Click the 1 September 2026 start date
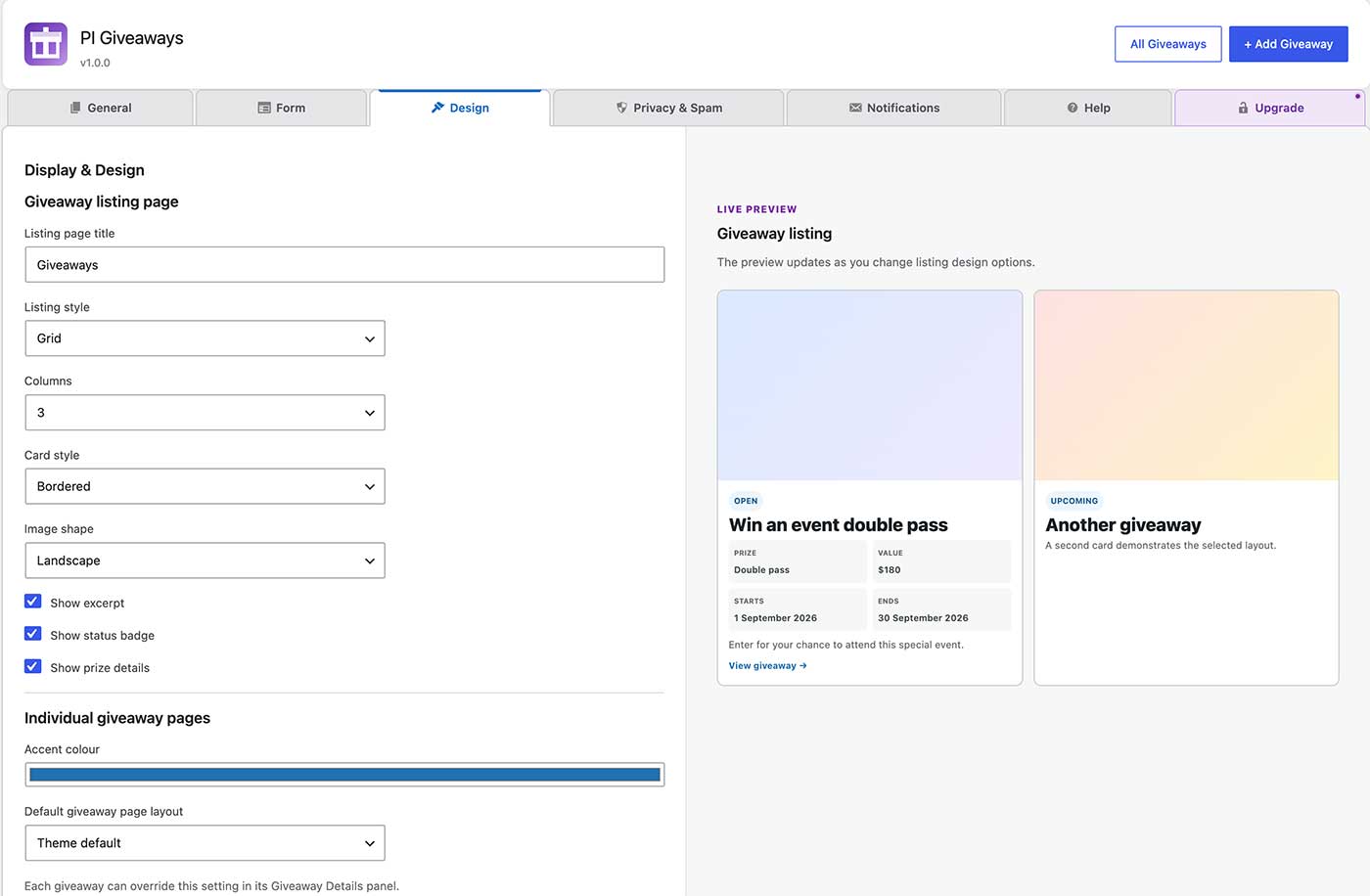Viewport: 1370px width, 896px height. (776, 618)
